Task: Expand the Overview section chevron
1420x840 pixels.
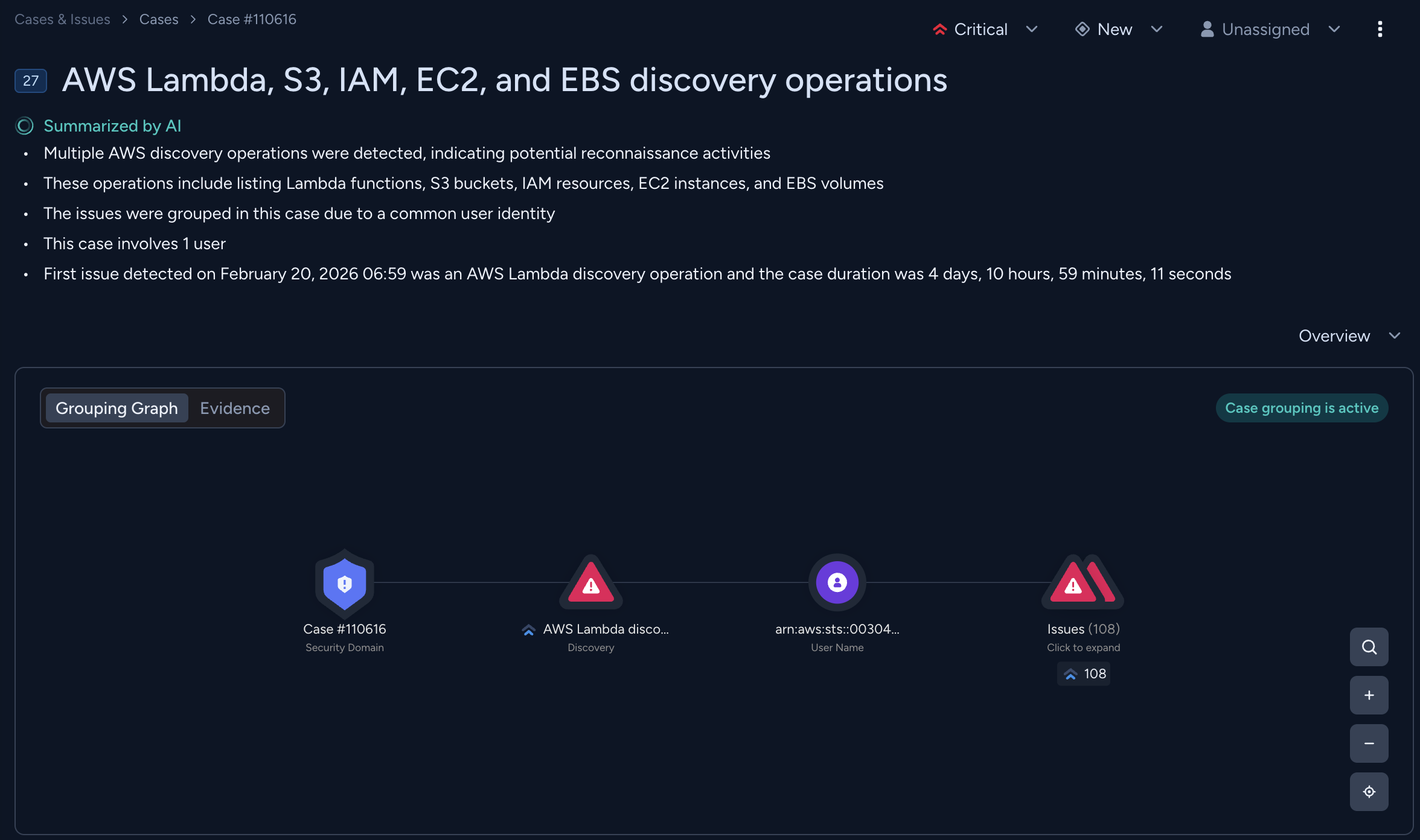Action: tap(1395, 336)
